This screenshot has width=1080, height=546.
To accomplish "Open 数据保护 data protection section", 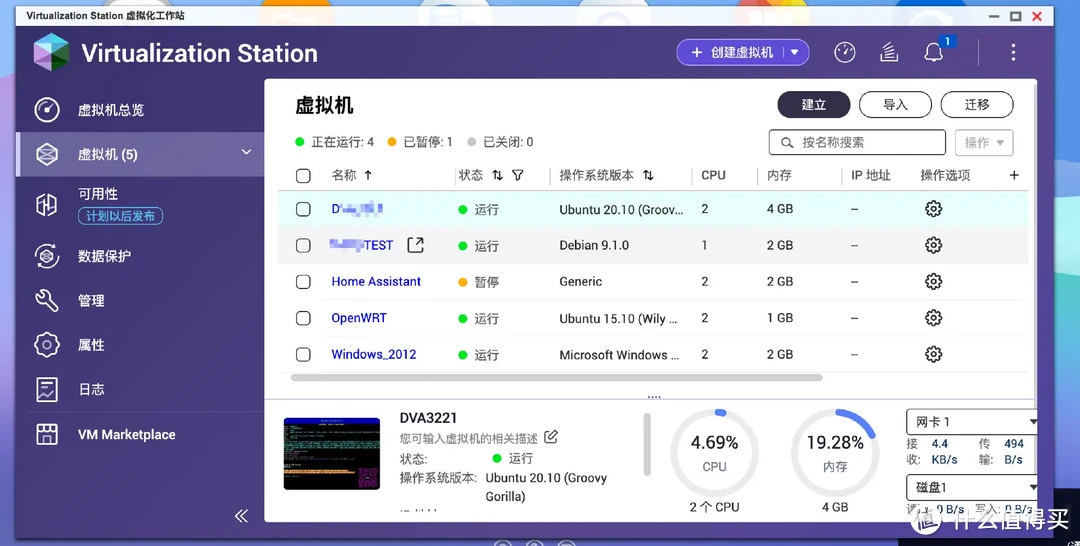I will tap(141, 256).
